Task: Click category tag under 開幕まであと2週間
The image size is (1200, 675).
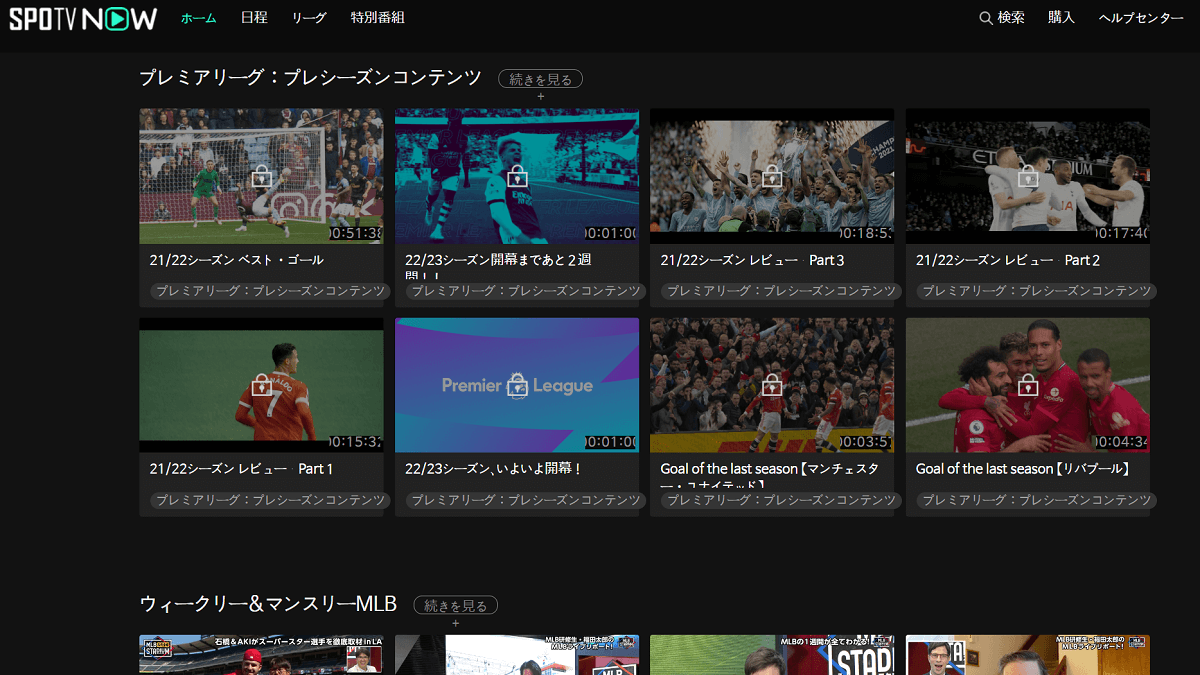Action: [x=524, y=291]
